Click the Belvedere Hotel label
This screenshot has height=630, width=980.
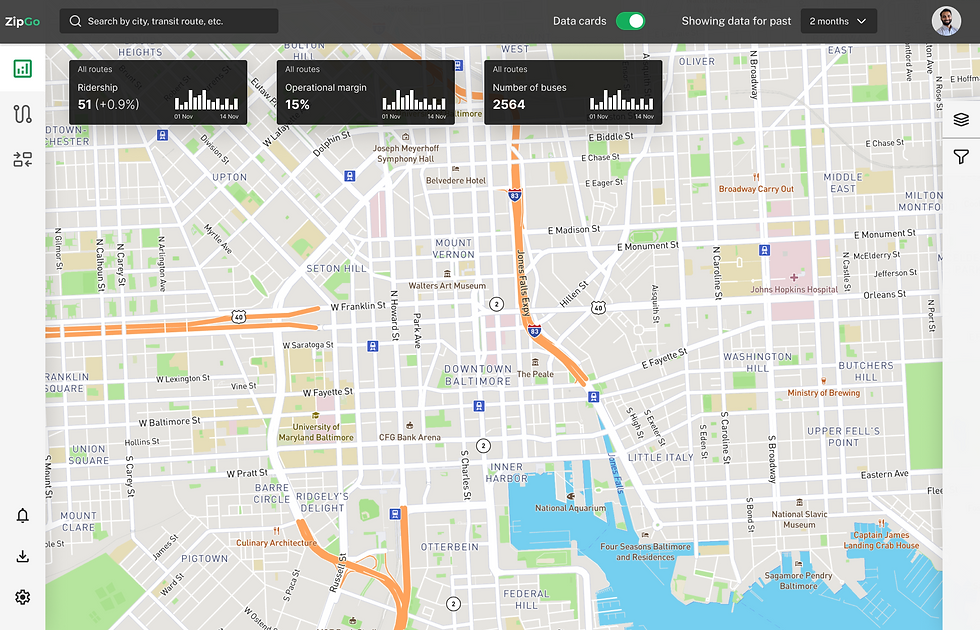(456, 181)
